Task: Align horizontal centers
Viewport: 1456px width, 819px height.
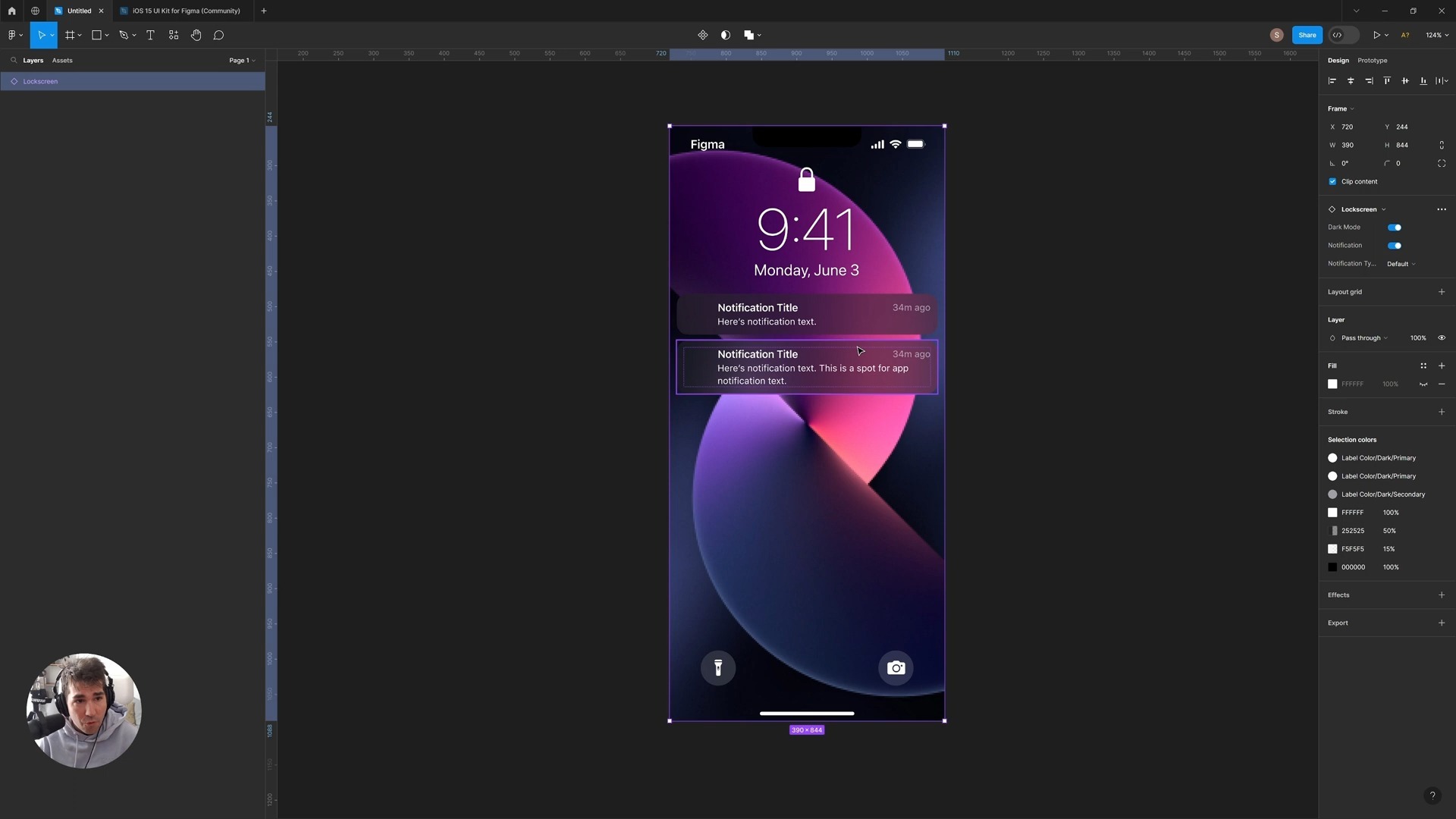Action: (1351, 81)
